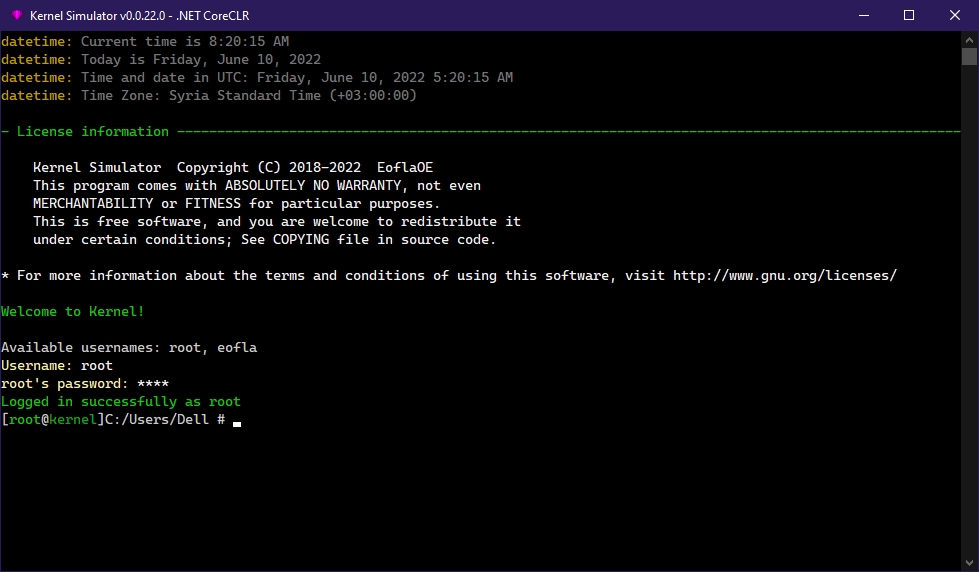Click the scrollbar down arrow
979x572 pixels.
click(x=969, y=562)
